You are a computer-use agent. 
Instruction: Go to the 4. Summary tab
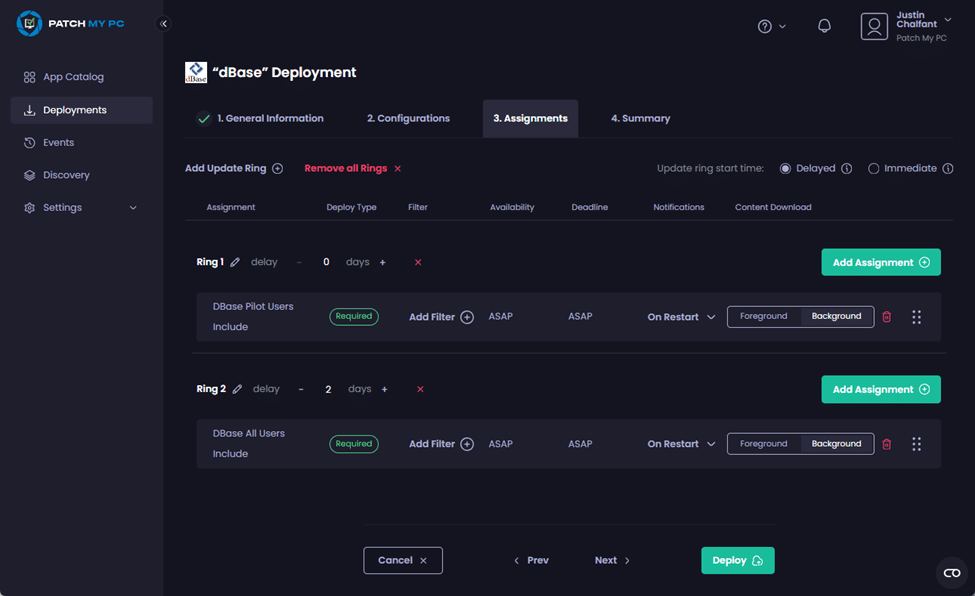tap(640, 118)
